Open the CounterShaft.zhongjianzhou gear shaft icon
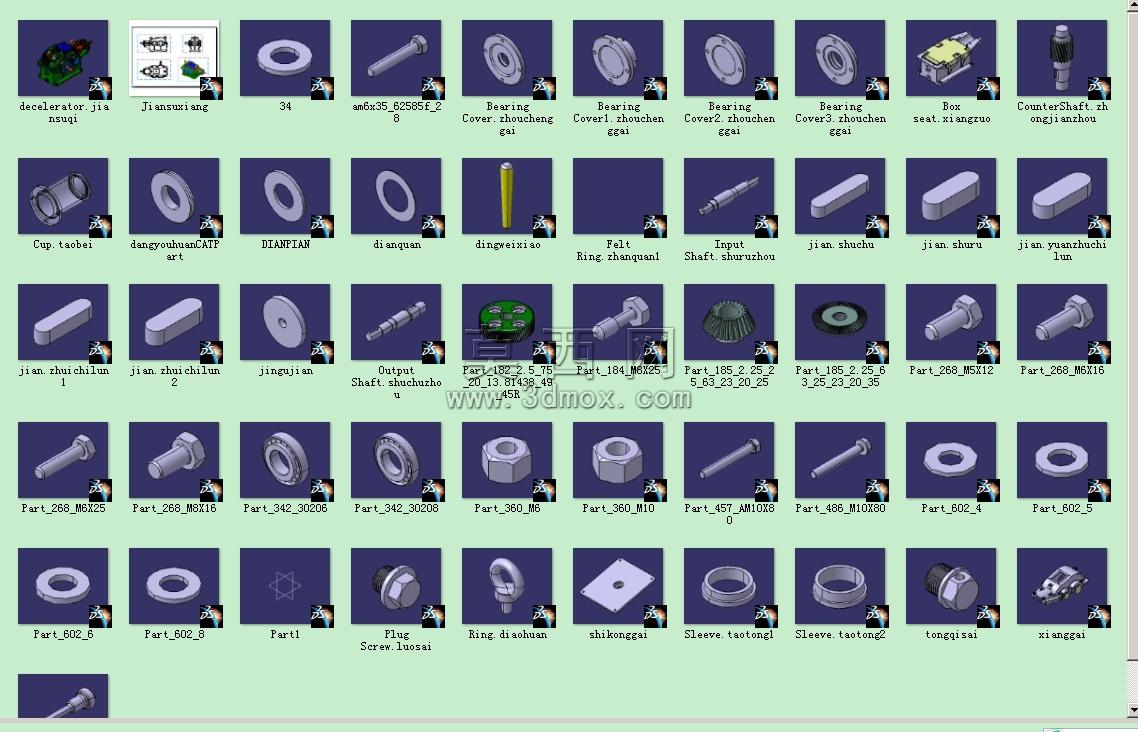 [1063, 58]
